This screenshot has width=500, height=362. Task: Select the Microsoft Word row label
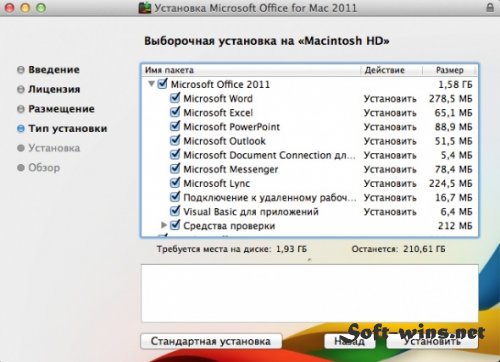(x=218, y=99)
